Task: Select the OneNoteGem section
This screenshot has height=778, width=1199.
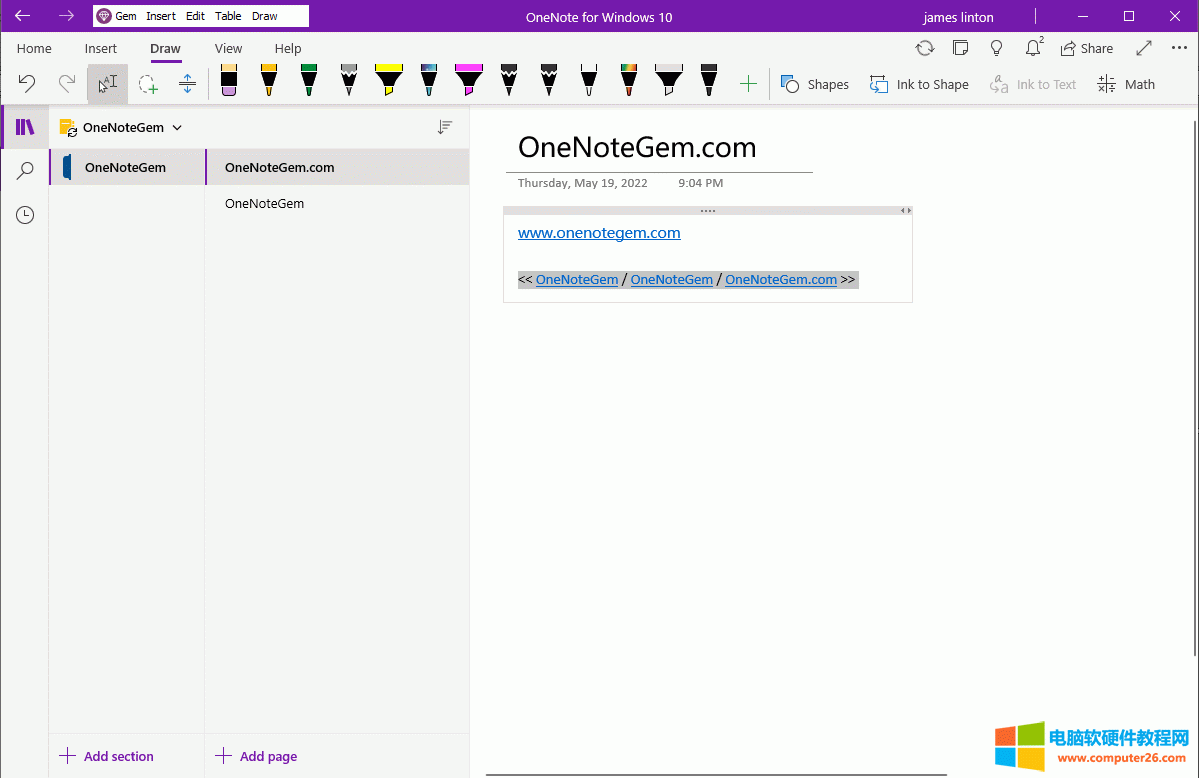Action: click(127, 167)
